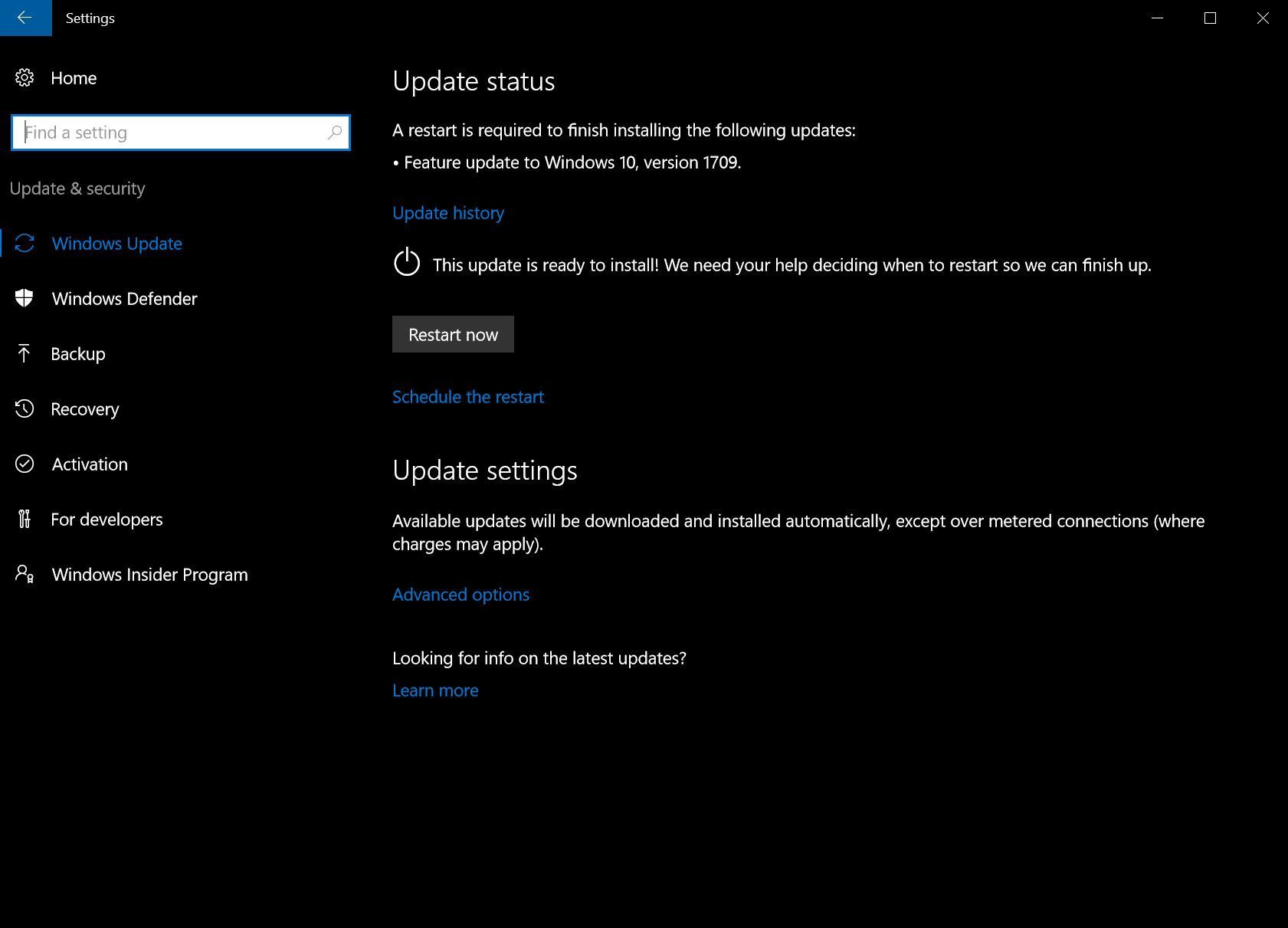The width and height of the screenshot is (1288, 928).
Task: Click 'Feature update to Windows 10, version 1709' text
Action: [572, 162]
